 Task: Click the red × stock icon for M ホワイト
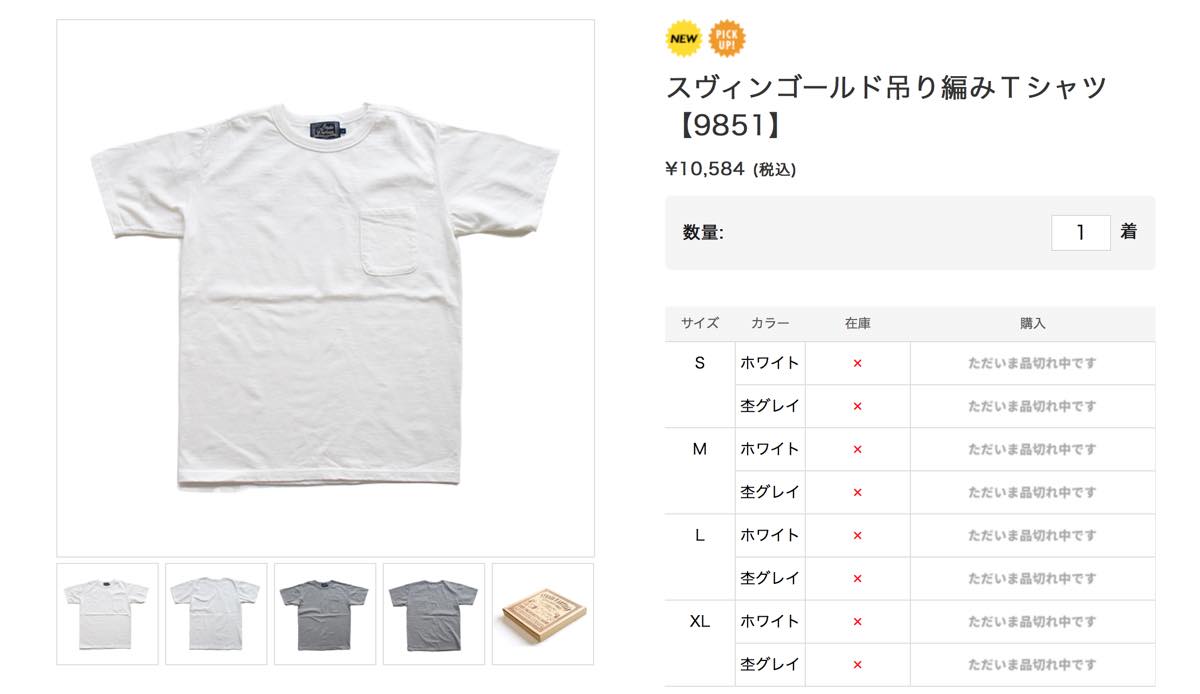(x=857, y=450)
